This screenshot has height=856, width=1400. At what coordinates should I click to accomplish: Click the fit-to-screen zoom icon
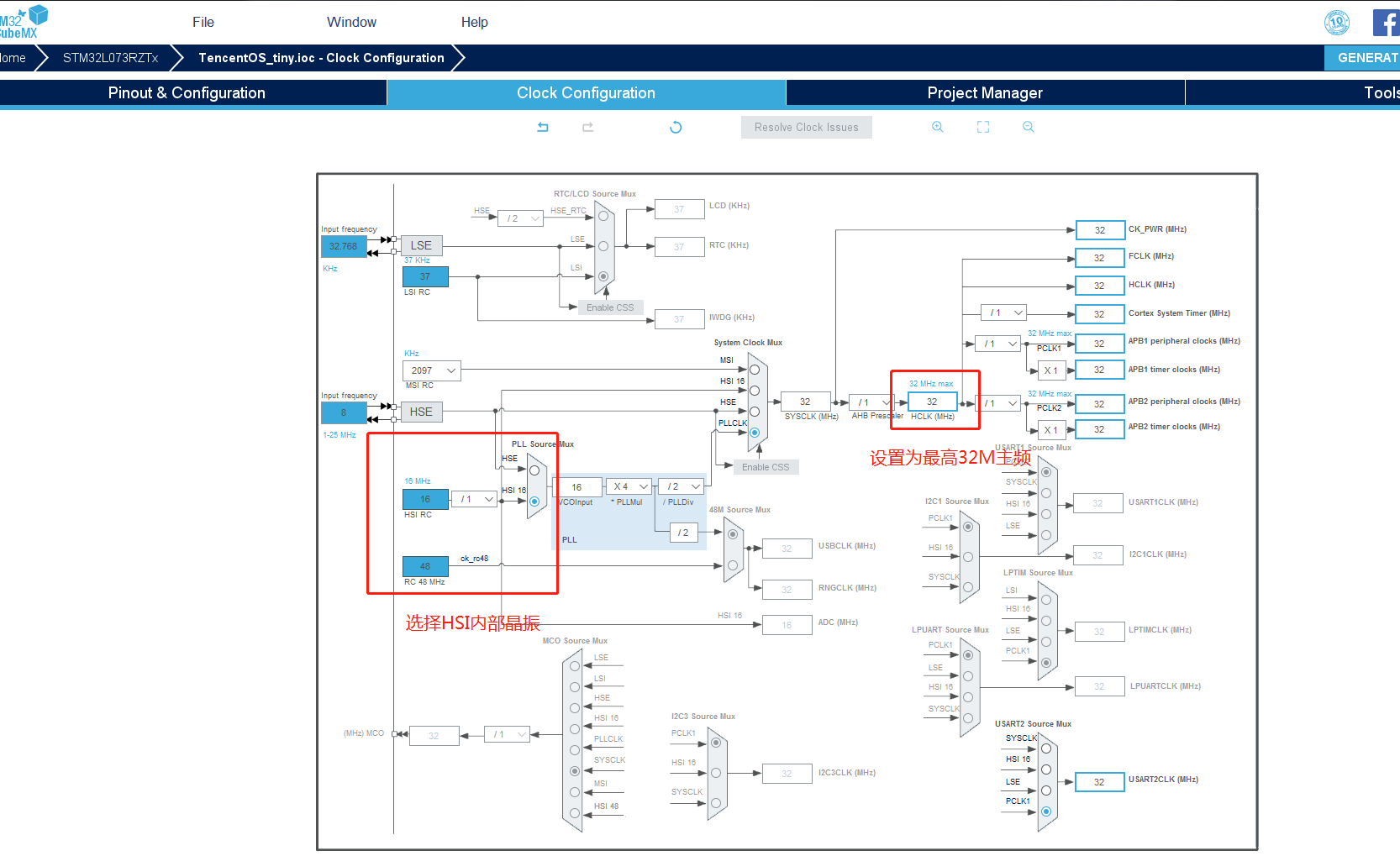(x=983, y=127)
